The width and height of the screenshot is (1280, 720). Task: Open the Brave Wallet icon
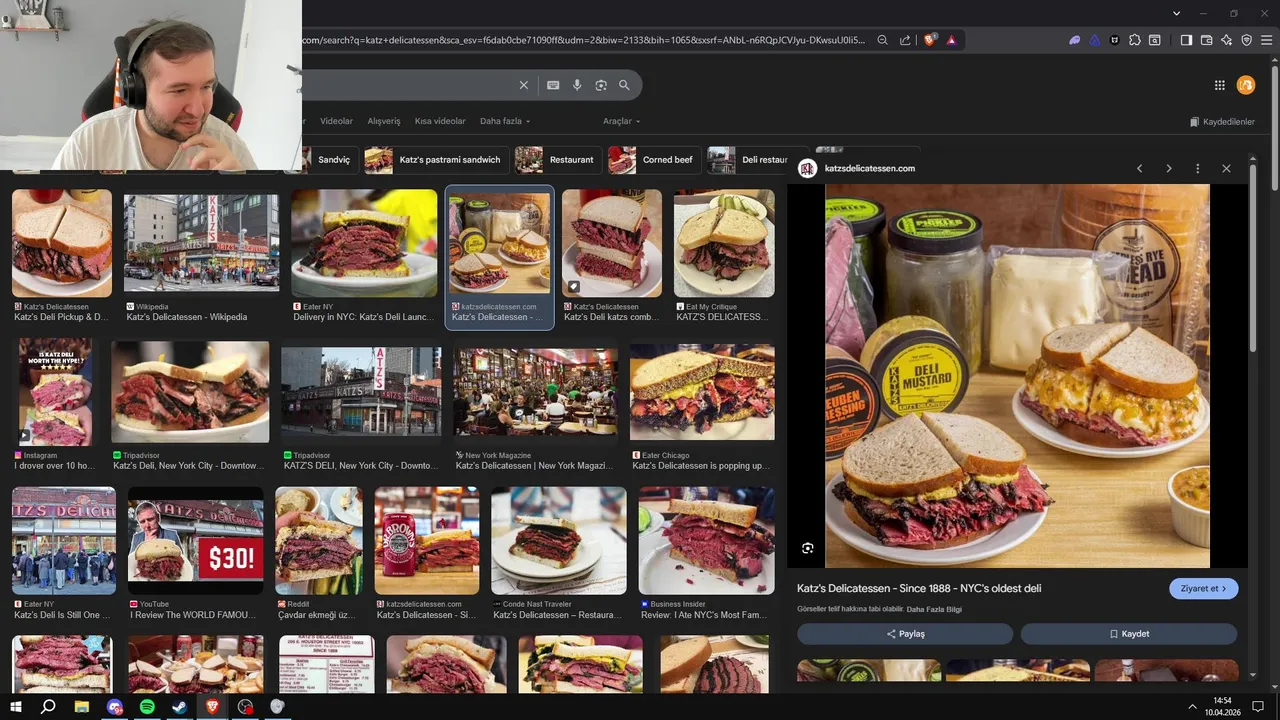point(1206,40)
